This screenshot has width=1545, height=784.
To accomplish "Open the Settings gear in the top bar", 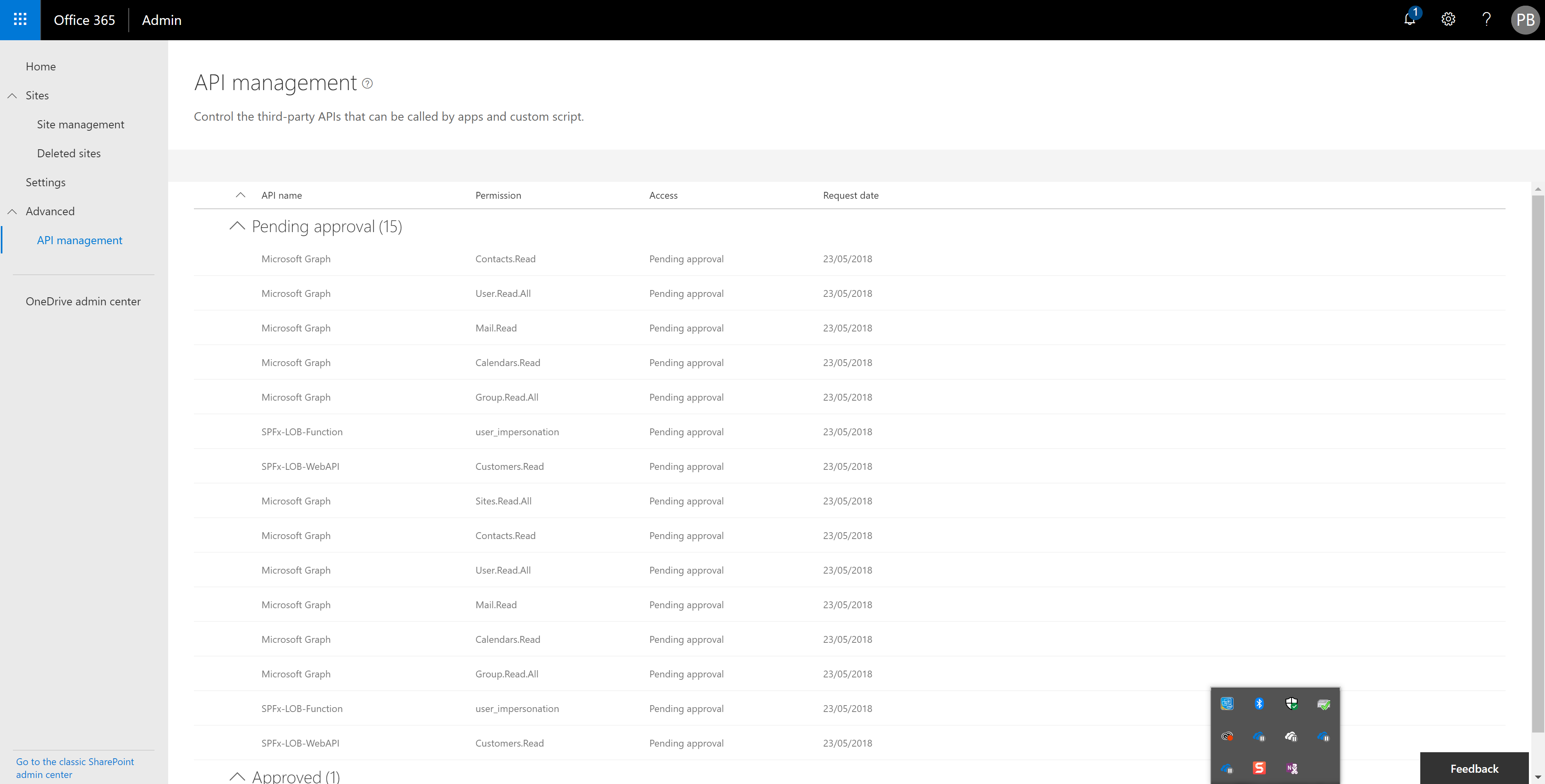I will (x=1448, y=20).
